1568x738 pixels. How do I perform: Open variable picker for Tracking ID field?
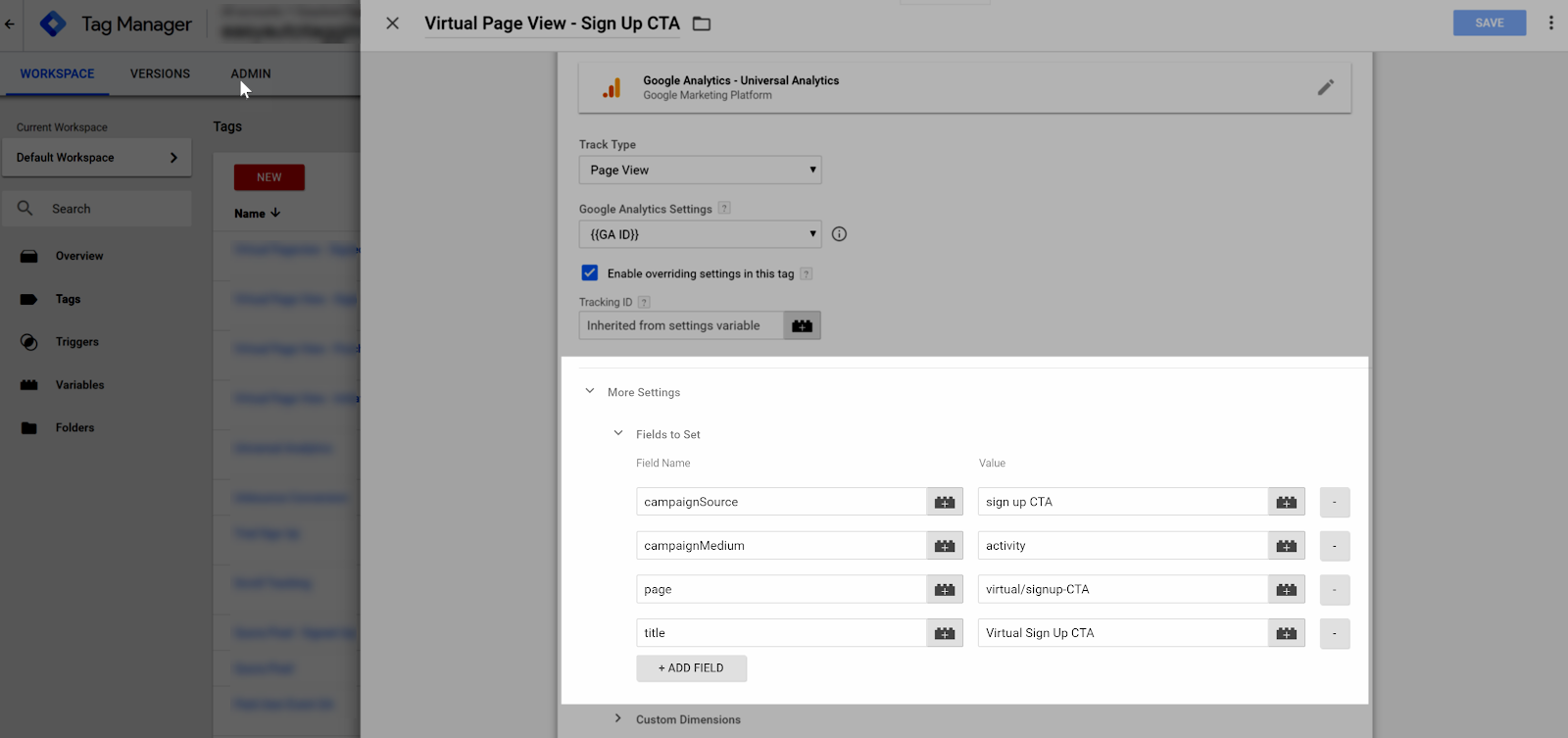802,325
